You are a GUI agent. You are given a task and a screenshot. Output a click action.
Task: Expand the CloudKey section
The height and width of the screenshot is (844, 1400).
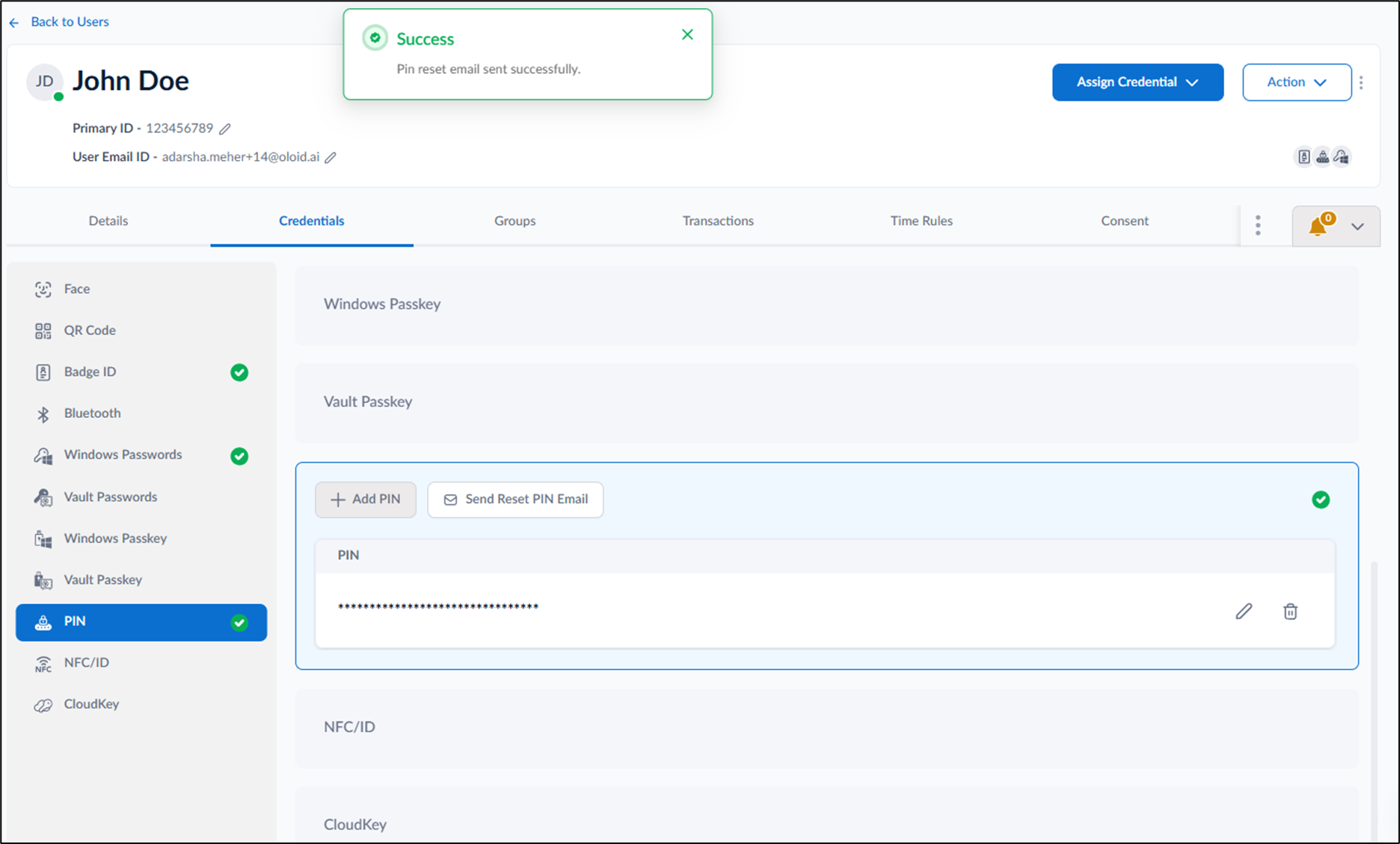point(826,816)
